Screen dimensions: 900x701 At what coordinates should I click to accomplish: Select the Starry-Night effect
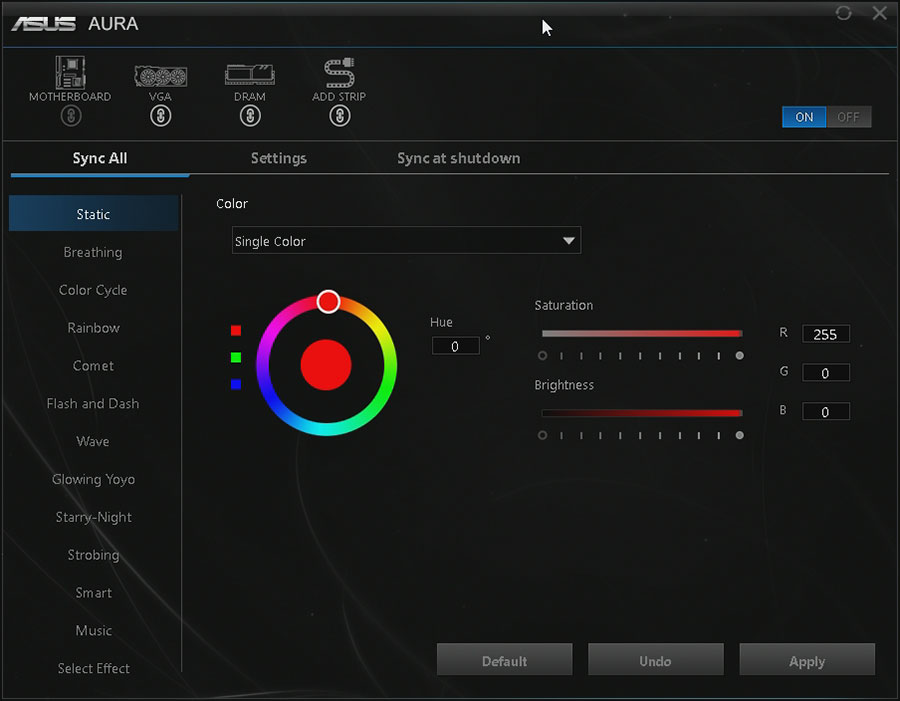pos(94,517)
